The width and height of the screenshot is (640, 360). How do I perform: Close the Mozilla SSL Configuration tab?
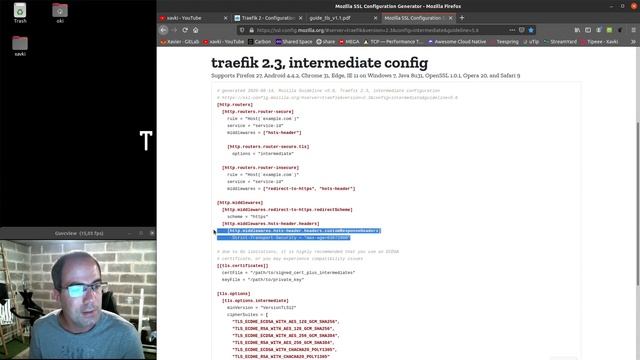point(451,18)
